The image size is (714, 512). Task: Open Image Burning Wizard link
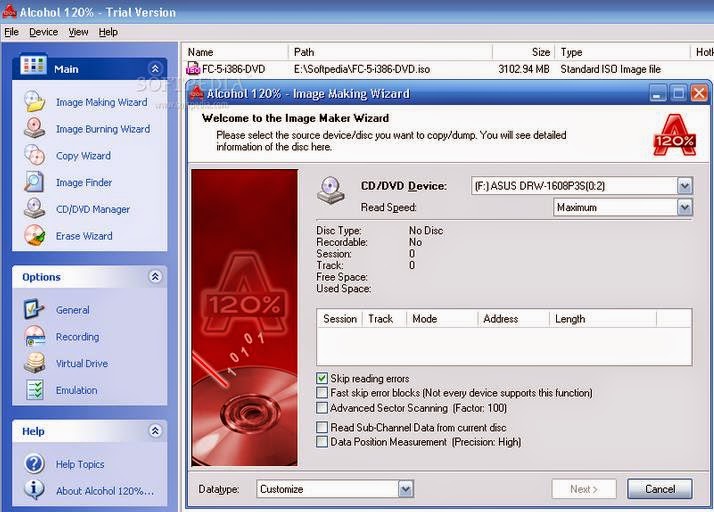click(x=103, y=129)
